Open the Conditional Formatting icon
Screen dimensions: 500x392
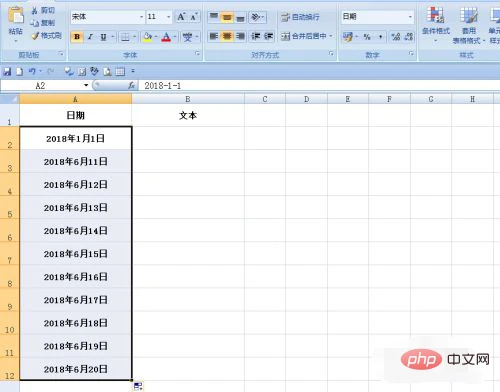[435, 15]
